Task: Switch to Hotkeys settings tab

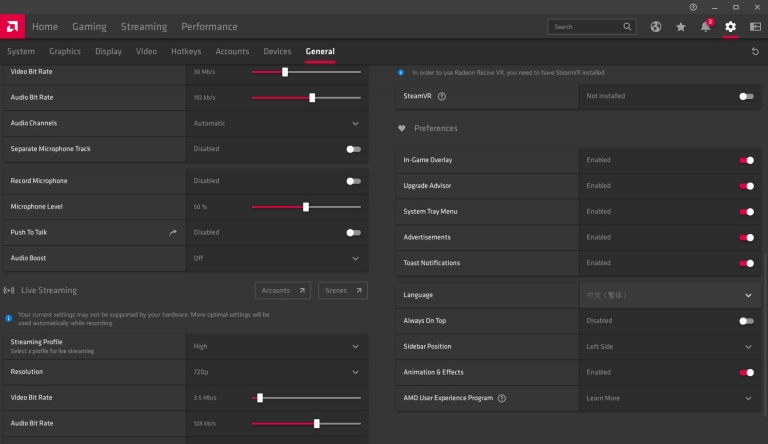Action: [x=186, y=51]
